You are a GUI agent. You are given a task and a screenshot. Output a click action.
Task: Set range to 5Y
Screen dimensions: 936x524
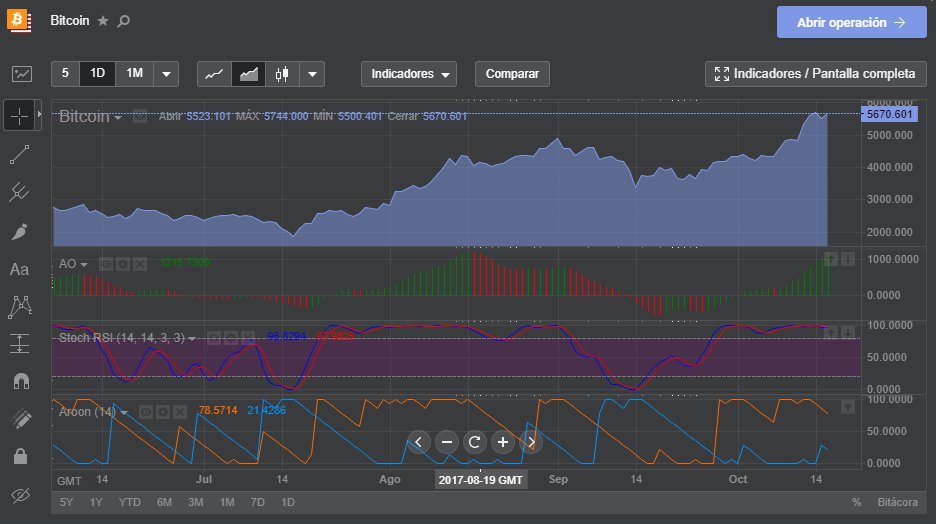click(x=66, y=503)
